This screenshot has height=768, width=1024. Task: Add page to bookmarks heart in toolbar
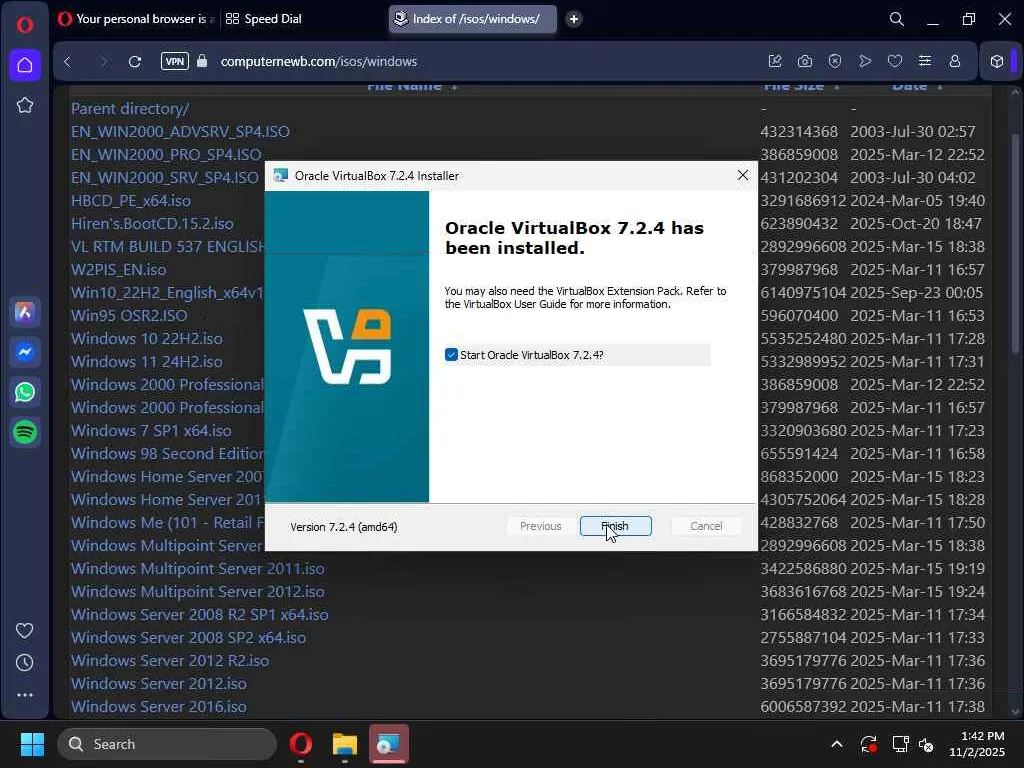click(x=895, y=61)
